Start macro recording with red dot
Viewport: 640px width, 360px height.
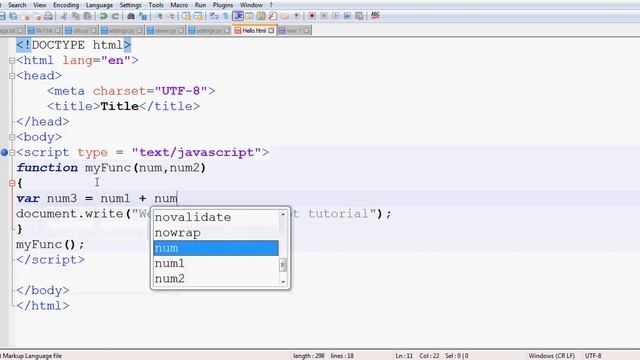point(312,16)
